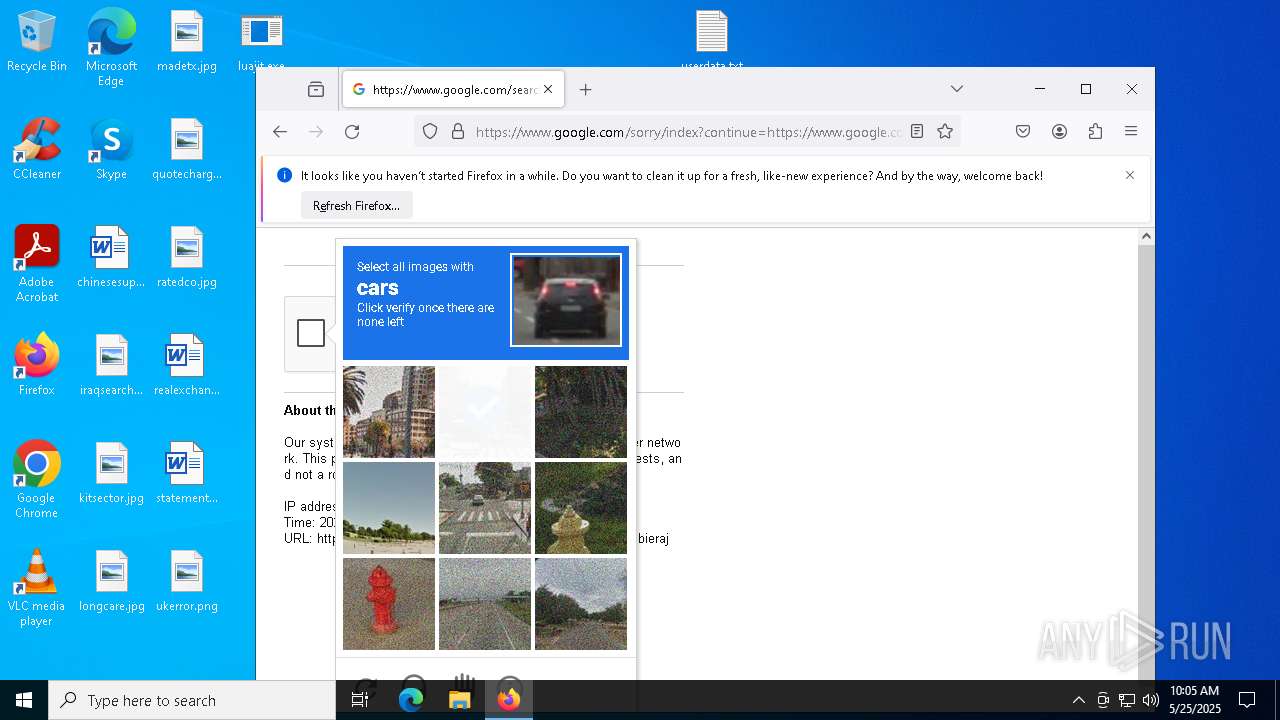Select captcha tile showing empty road
This screenshot has width=1280, height=720.
pyautogui.click(x=485, y=604)
